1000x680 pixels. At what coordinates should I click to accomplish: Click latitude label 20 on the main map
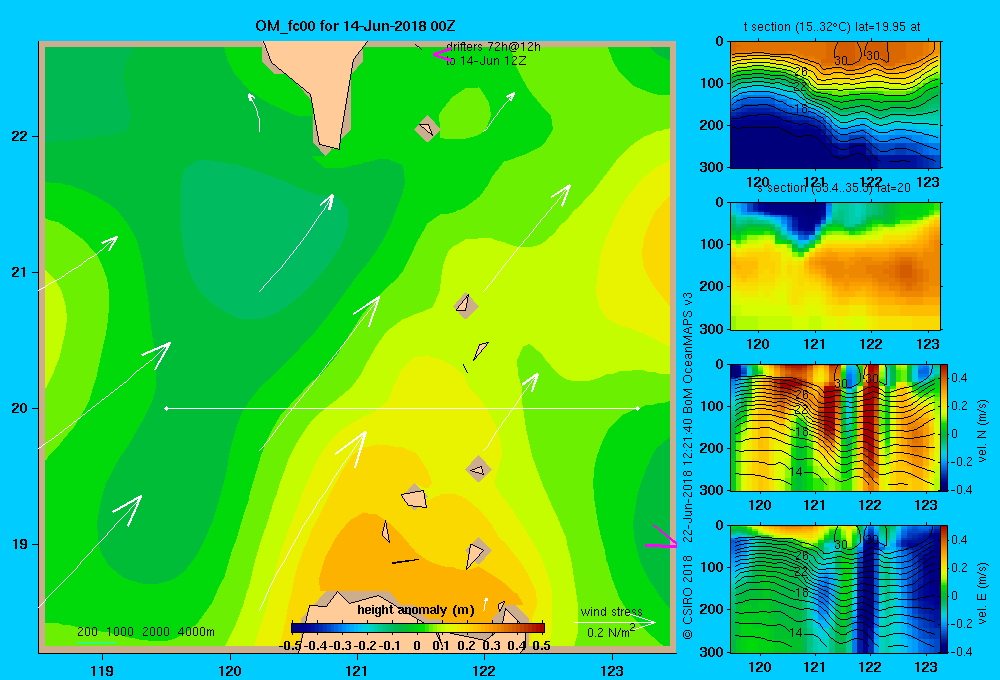coord(19,408)
